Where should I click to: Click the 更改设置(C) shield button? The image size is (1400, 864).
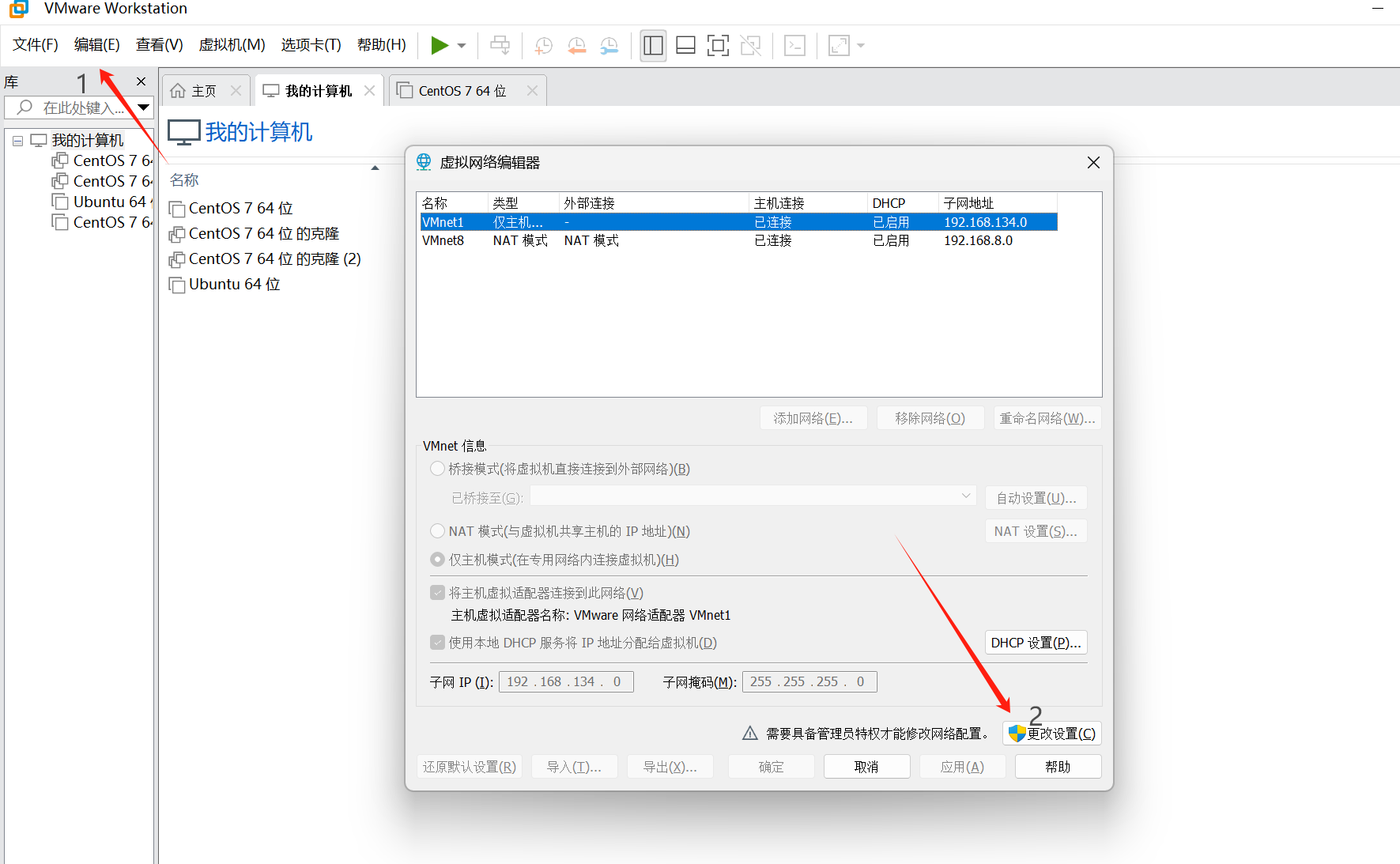(1052, 734)
